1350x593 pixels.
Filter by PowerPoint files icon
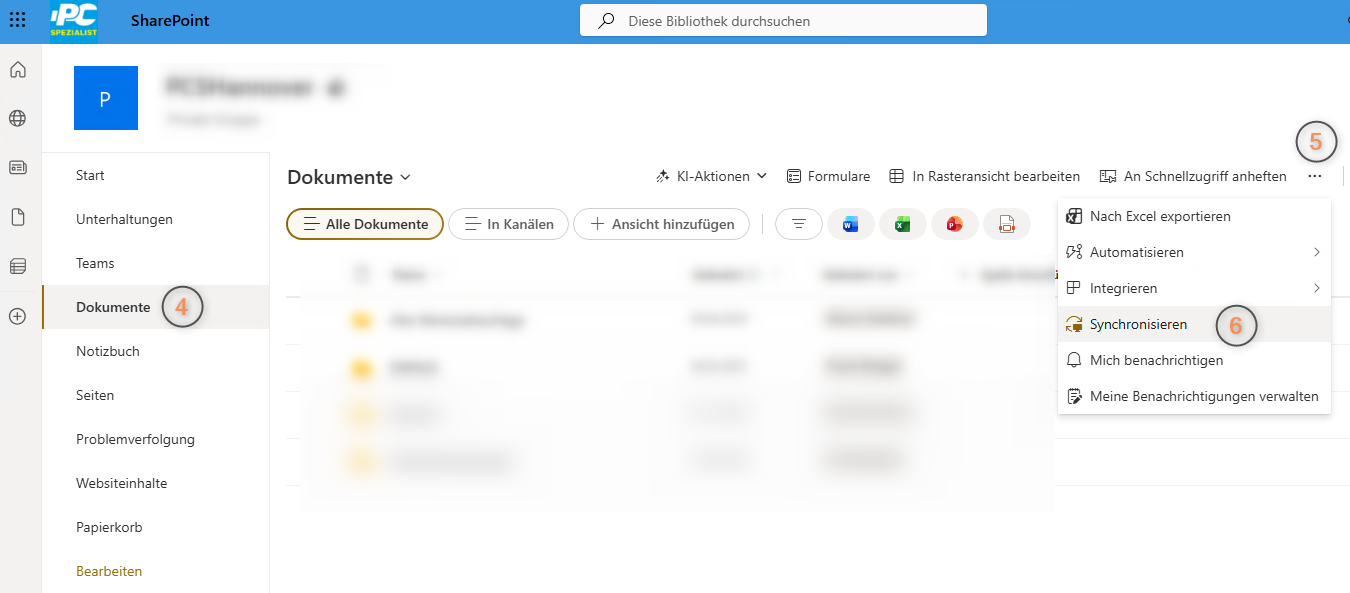(955, 225)
